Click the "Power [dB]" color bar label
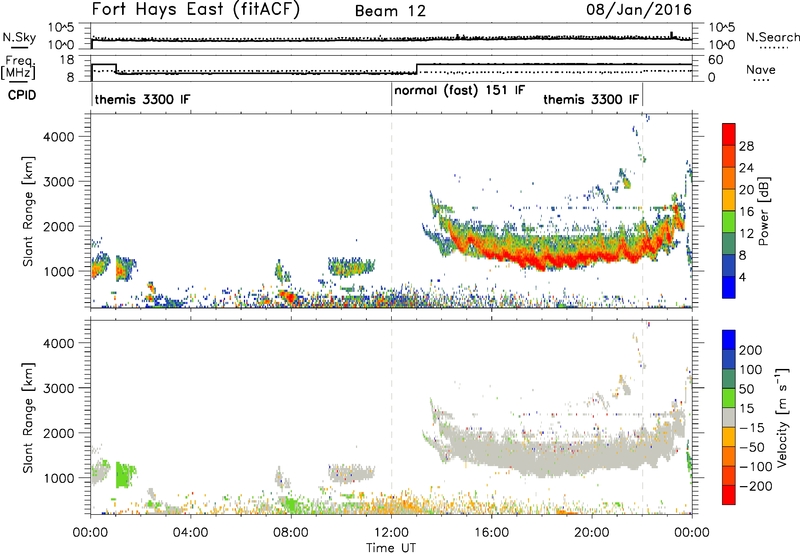 pos(763,211)
